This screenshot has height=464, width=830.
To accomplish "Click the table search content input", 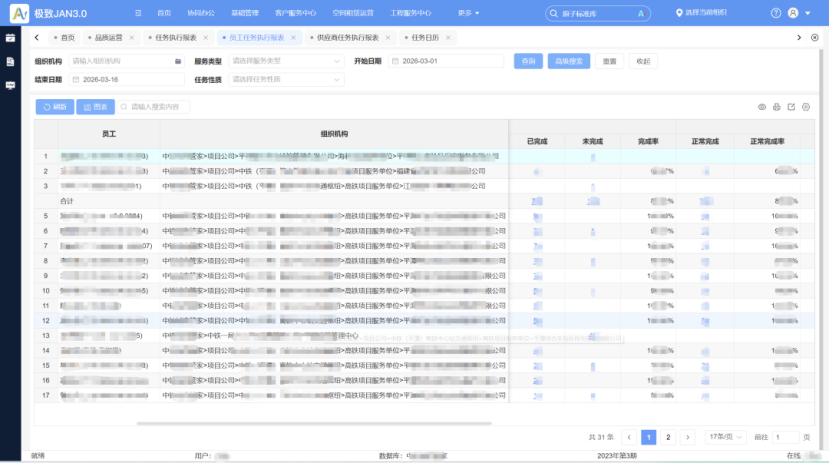I will coord(153,107).
